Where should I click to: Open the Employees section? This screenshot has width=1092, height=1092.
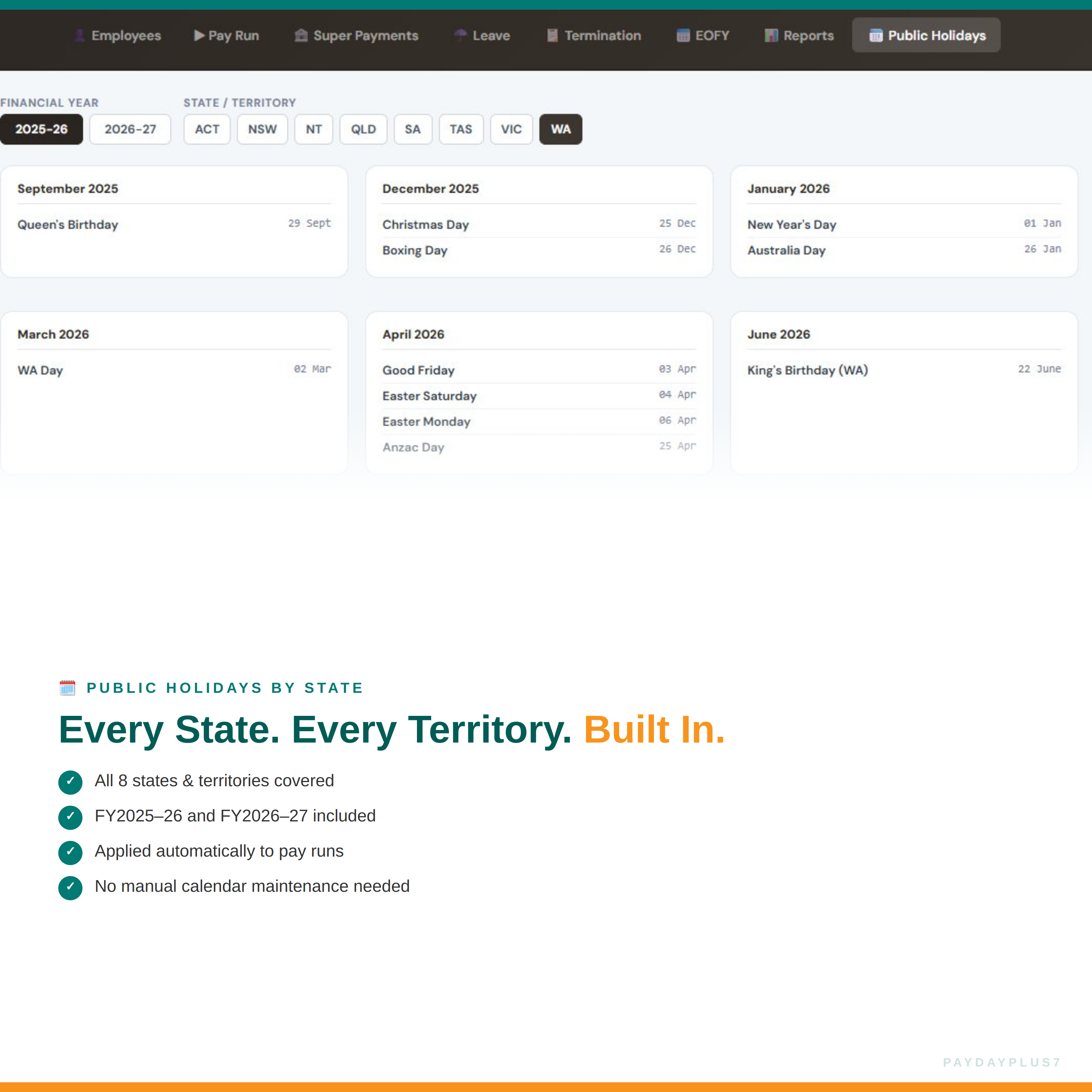coord(117,35)
